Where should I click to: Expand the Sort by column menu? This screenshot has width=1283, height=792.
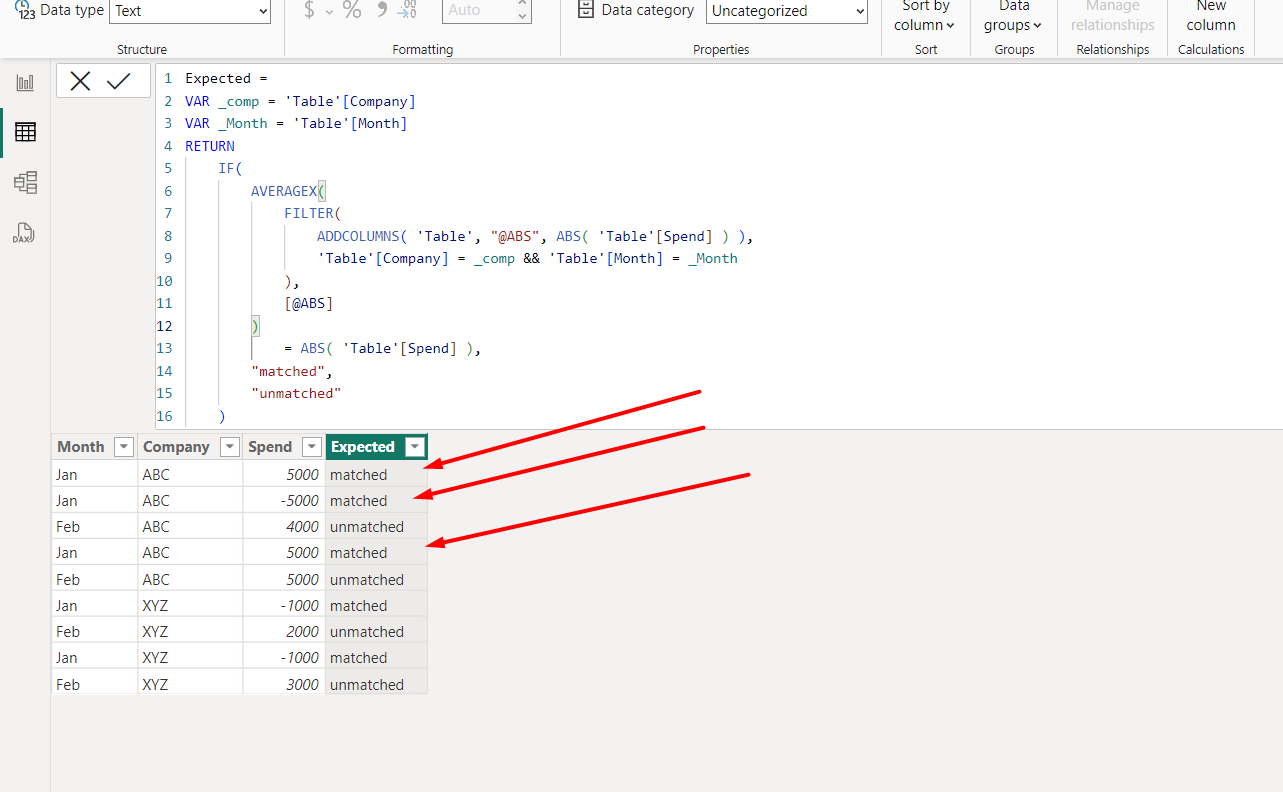click(x=926, y=16)
